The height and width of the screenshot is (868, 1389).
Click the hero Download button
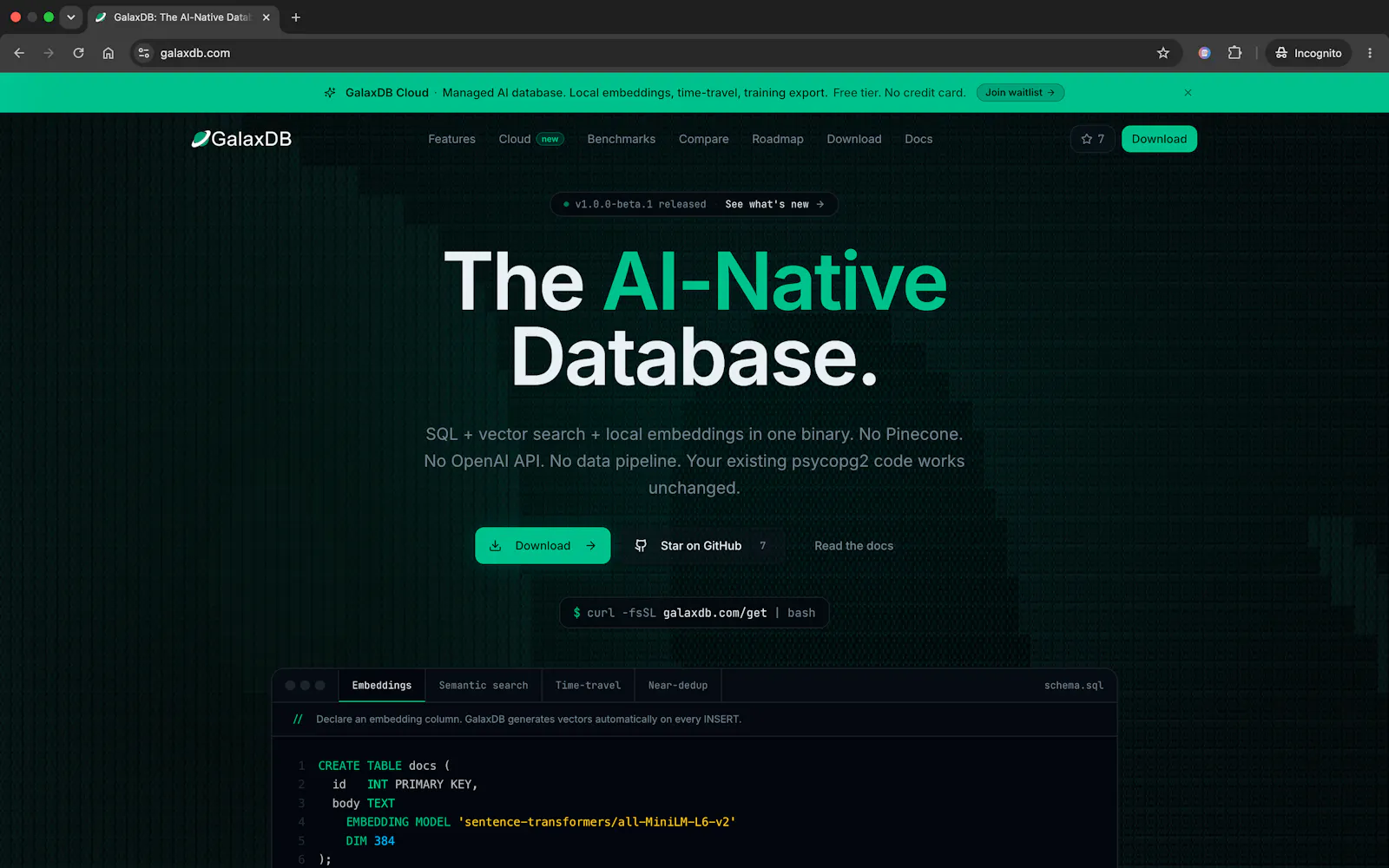pyautogui.click(x=543, y=546)
